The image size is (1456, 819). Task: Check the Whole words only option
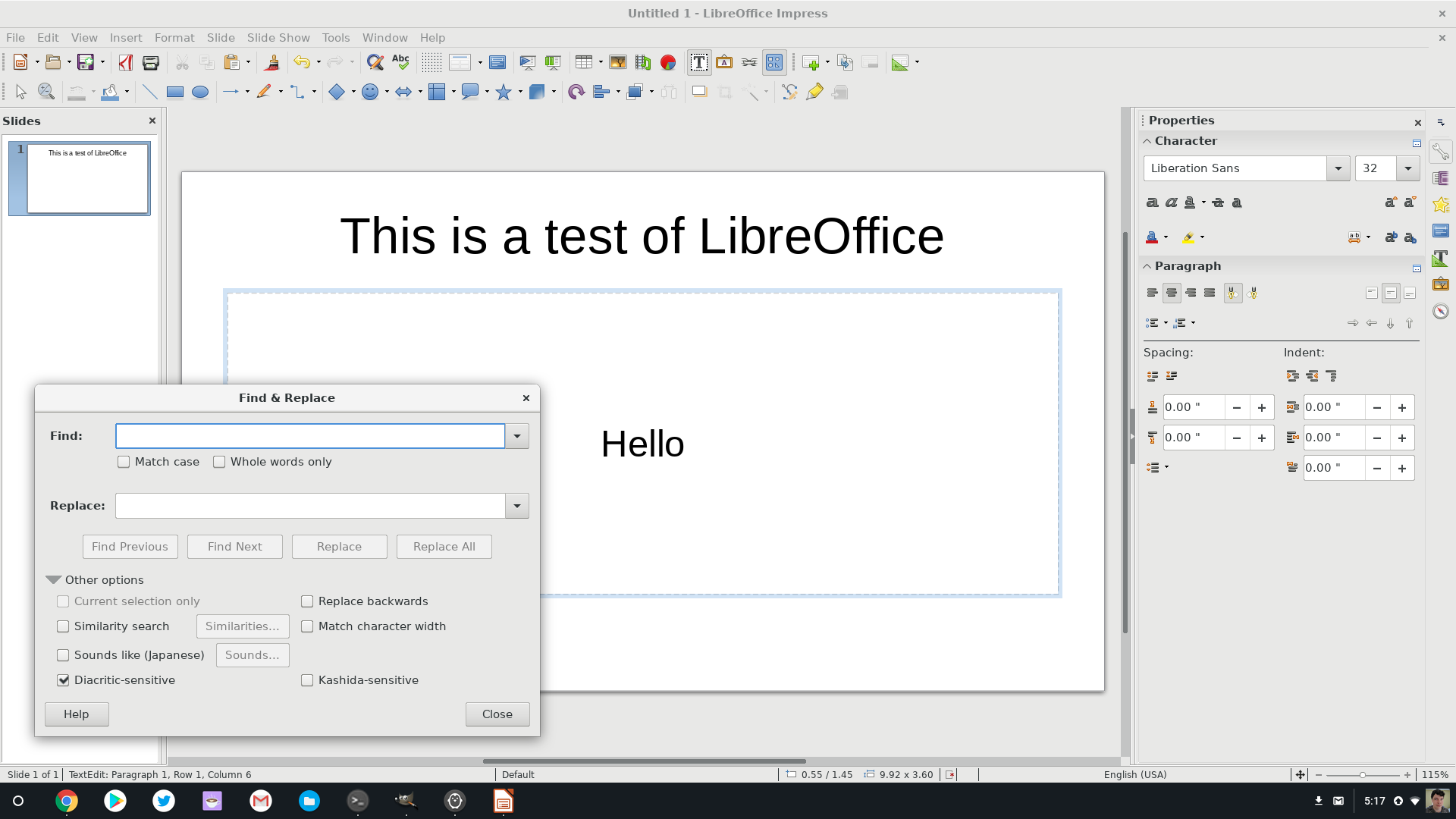click(x=219, y=462)
